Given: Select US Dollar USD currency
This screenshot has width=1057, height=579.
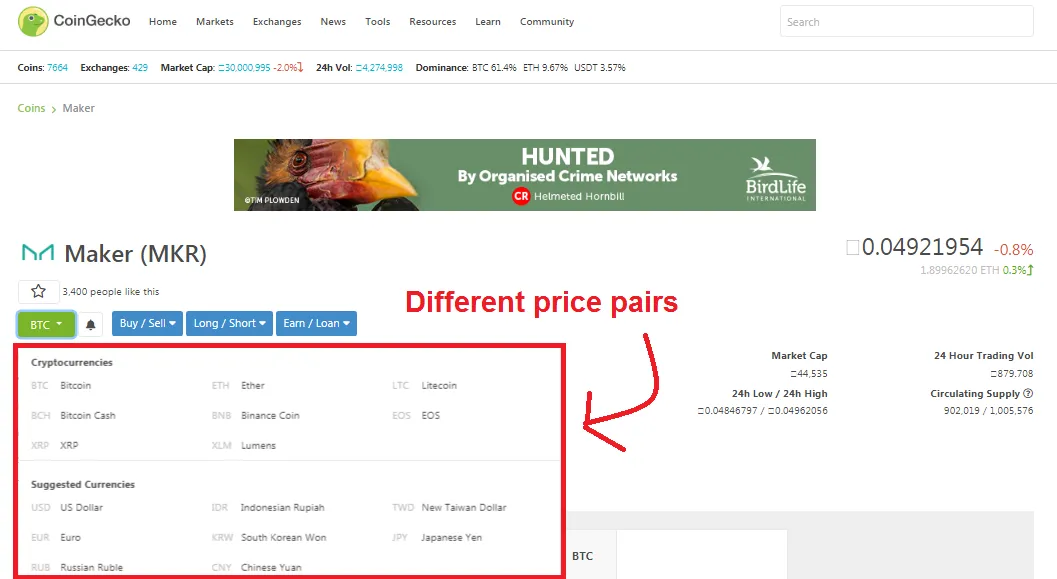Looking at the screenshot, I should (x=67, y=508).
